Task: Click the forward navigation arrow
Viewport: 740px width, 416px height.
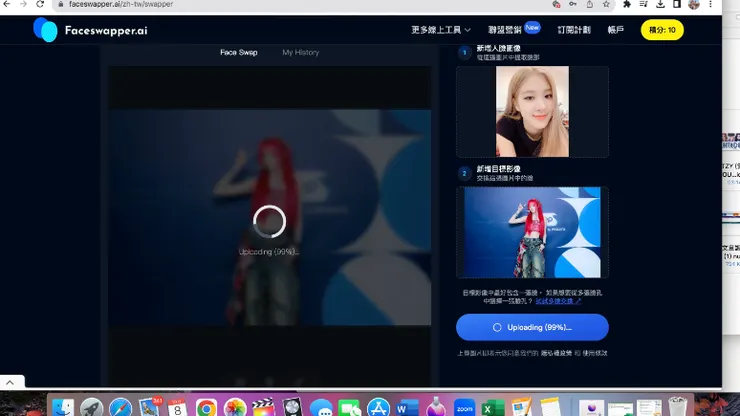Action: click(23, 4)
